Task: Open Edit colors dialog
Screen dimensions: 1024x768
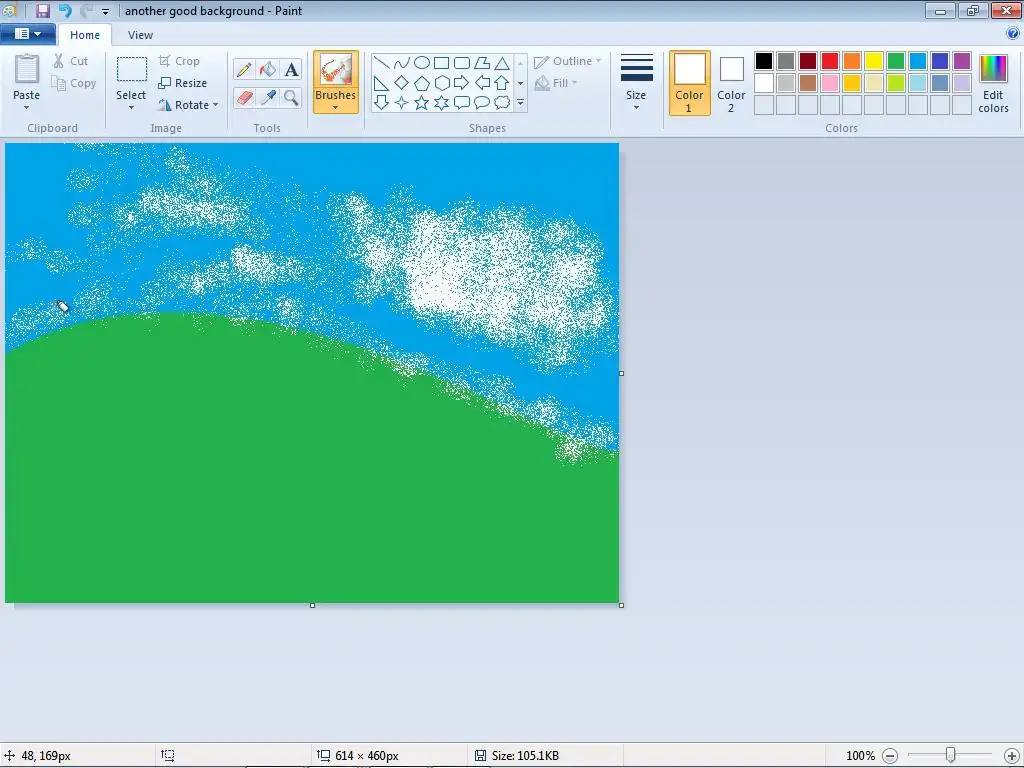Action: point(993,83)
